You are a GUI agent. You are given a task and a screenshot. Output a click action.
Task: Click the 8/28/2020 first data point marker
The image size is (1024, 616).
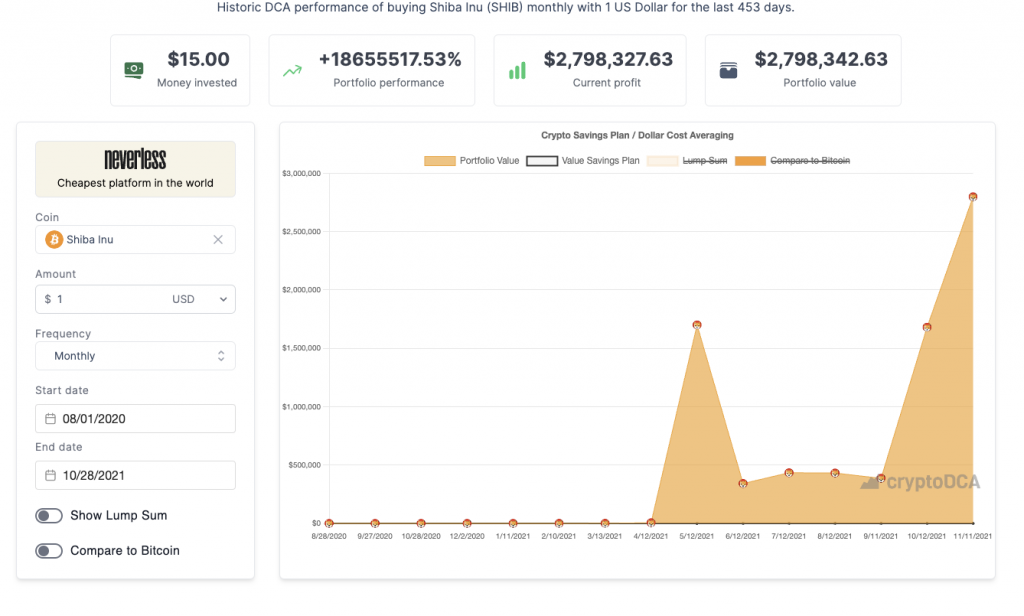coord(329,523)
